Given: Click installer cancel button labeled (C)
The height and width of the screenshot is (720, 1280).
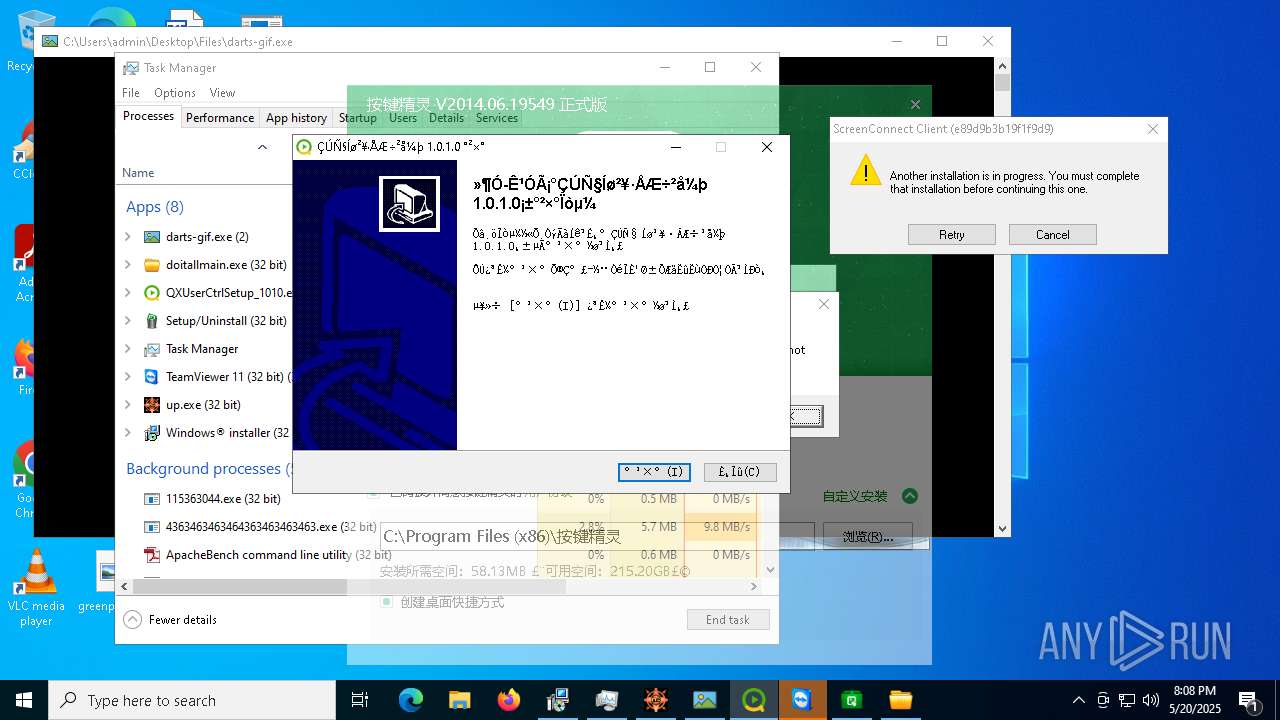Looking at the screenshot, I should tap(740, 472).
